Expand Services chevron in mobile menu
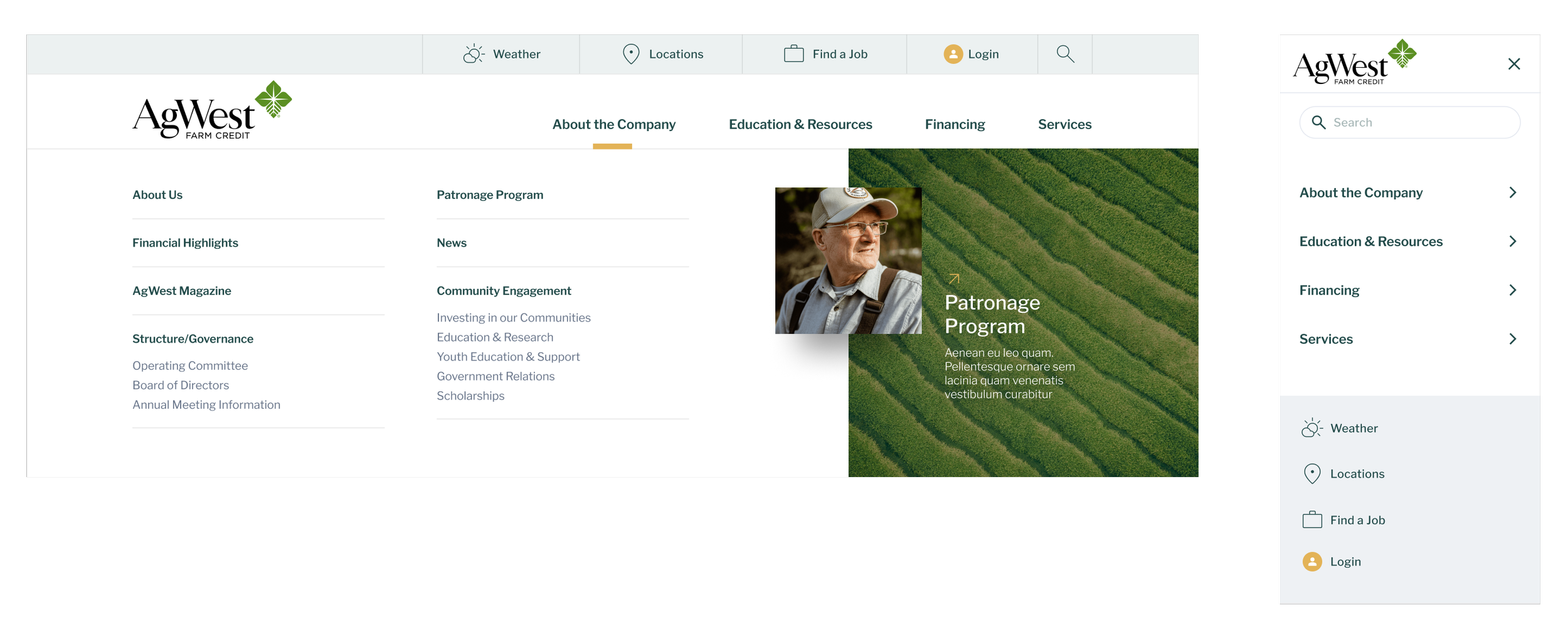This screenshot has height=625, width=1568. pyautogui.click(x=1513, y=339)
